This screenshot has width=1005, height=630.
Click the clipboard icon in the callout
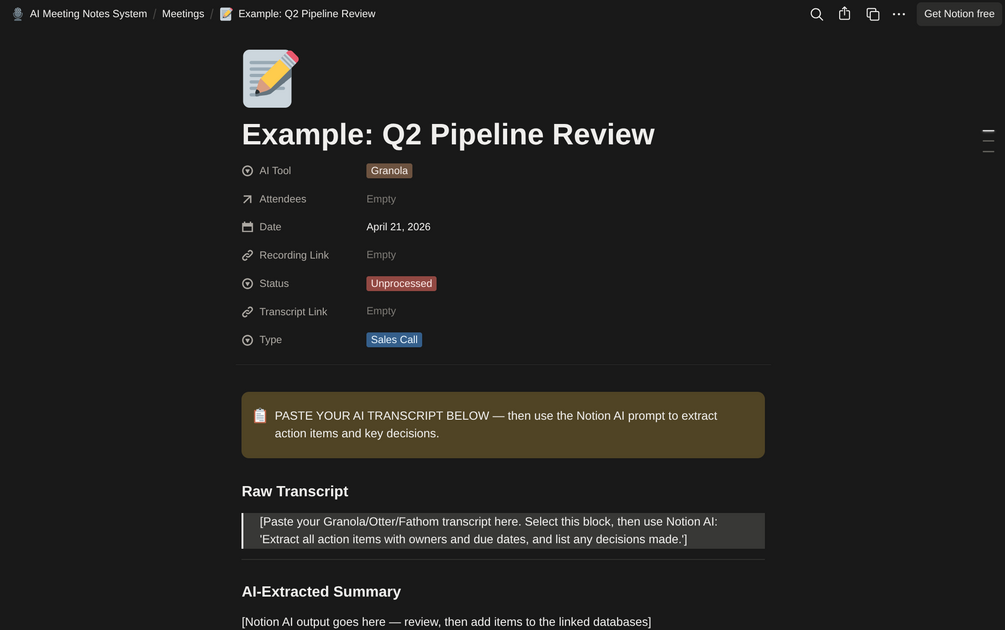point(260,416)
